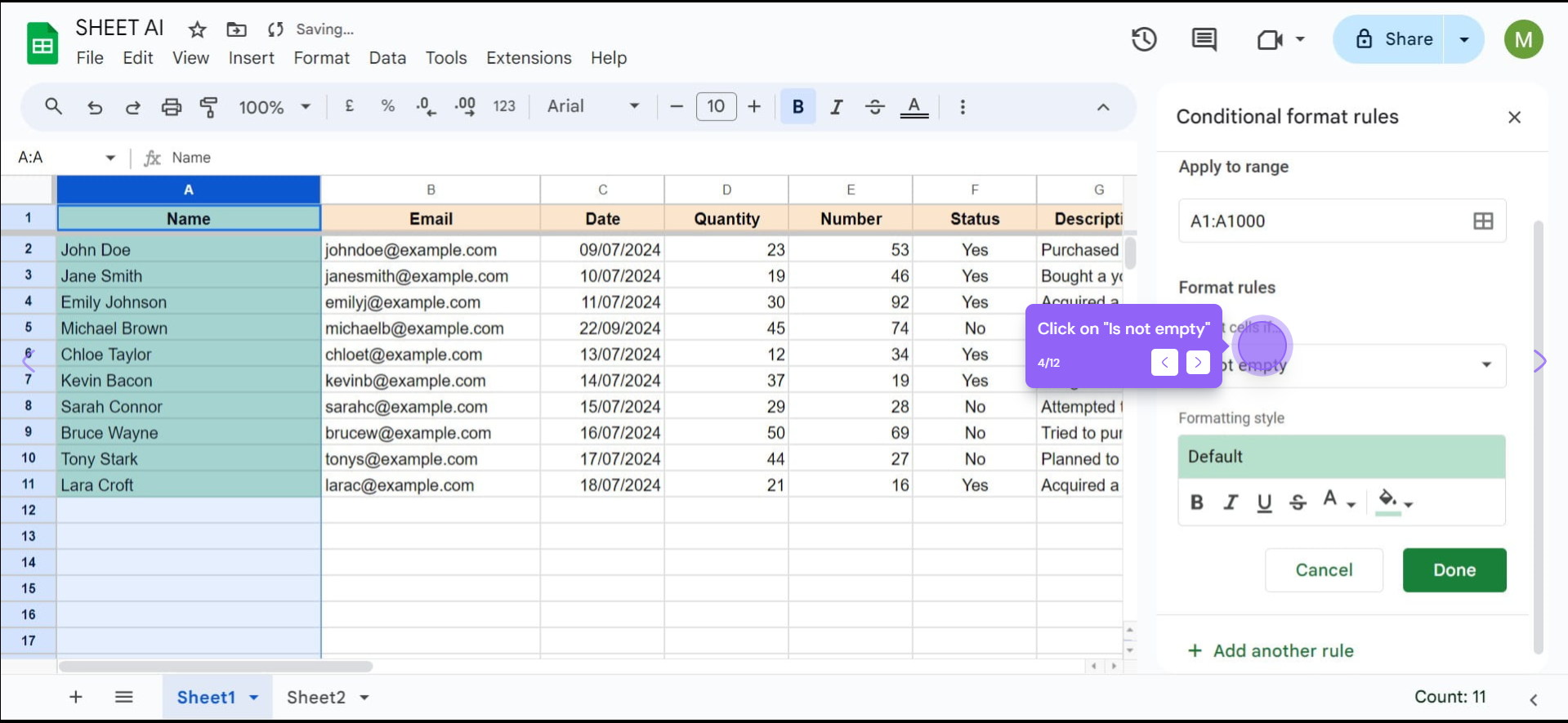
Task: Format as percent
Action: pyautogui.click(x=387, y=106)
